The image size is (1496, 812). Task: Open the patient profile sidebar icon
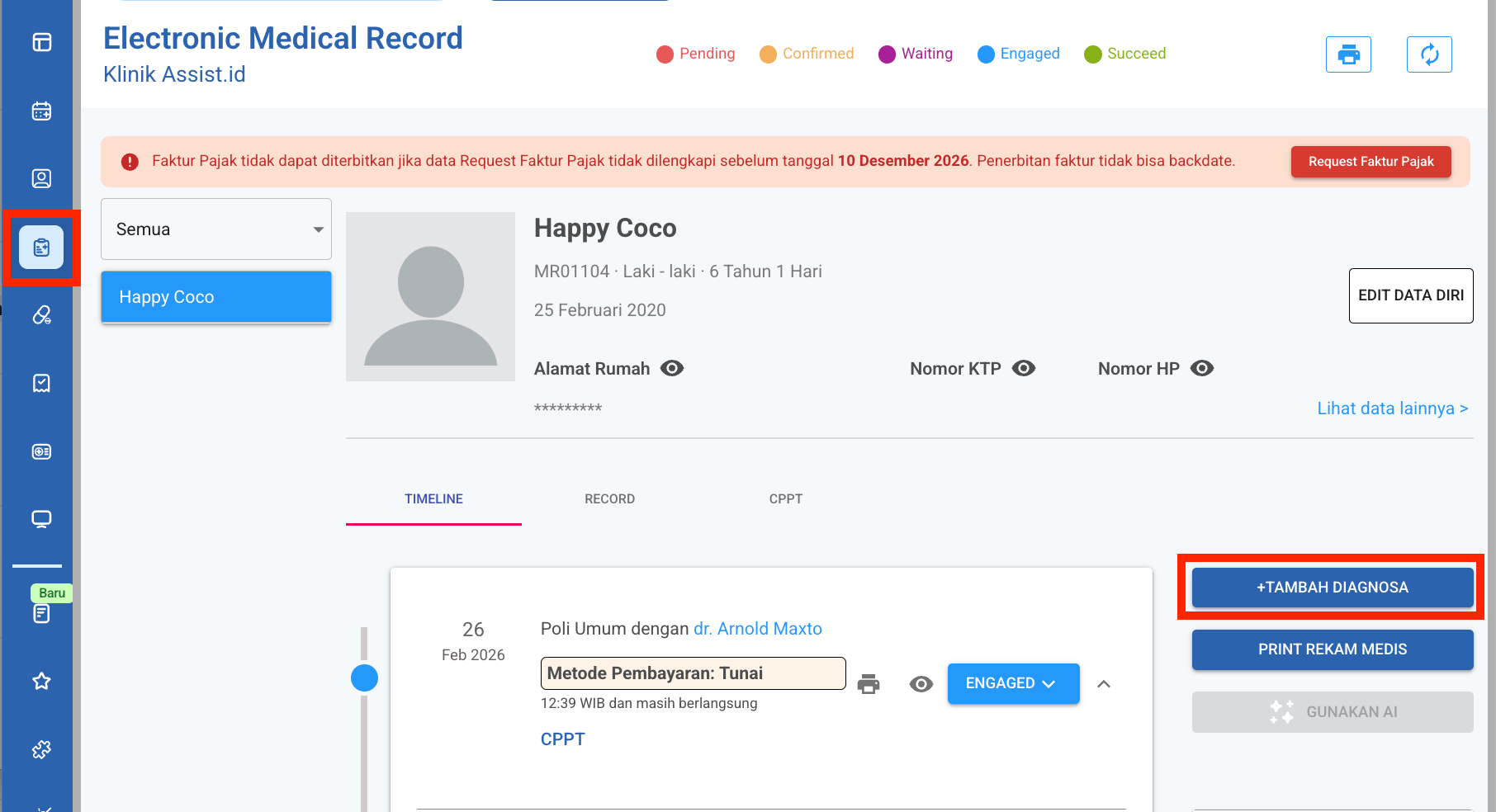click(41, 178)
